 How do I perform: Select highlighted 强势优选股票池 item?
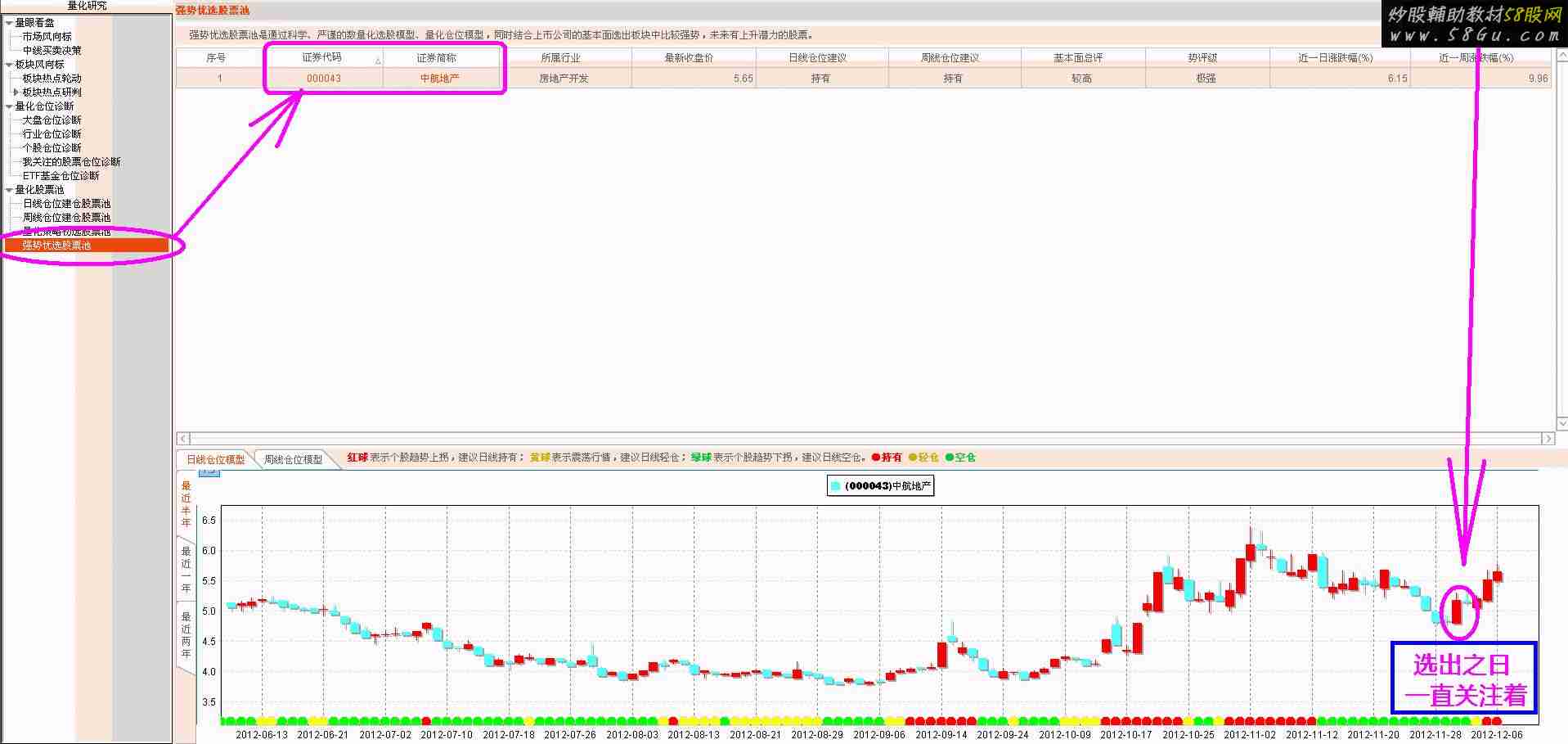(87, 246)
